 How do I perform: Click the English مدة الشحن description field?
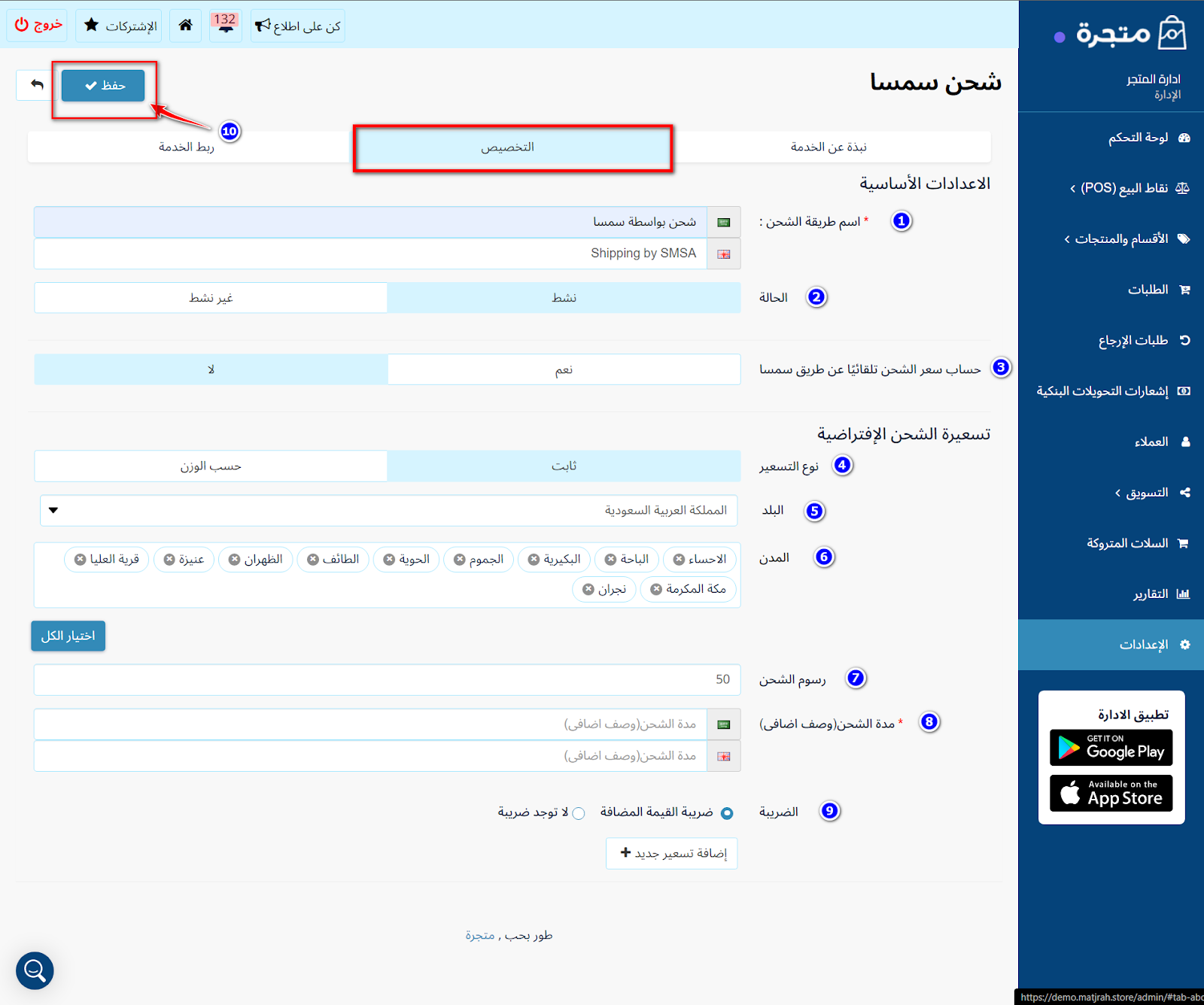coord(370,756)
